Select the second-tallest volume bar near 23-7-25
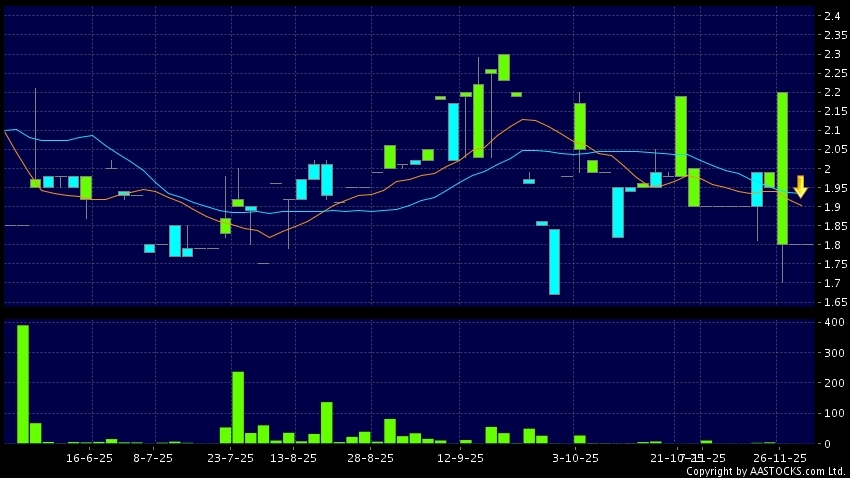Image resolution: width=850 pixels, height=478 pixels. click(238, 407)
